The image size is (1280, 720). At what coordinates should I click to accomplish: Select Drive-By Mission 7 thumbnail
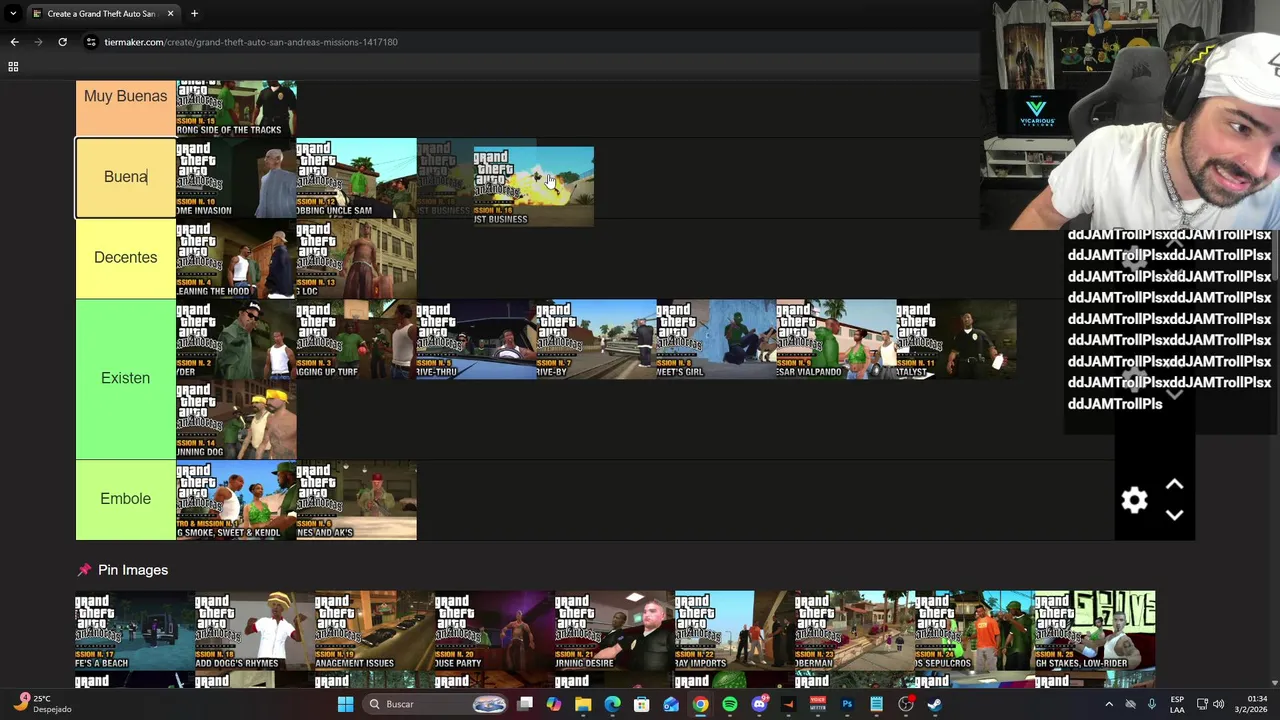(596, 339)
